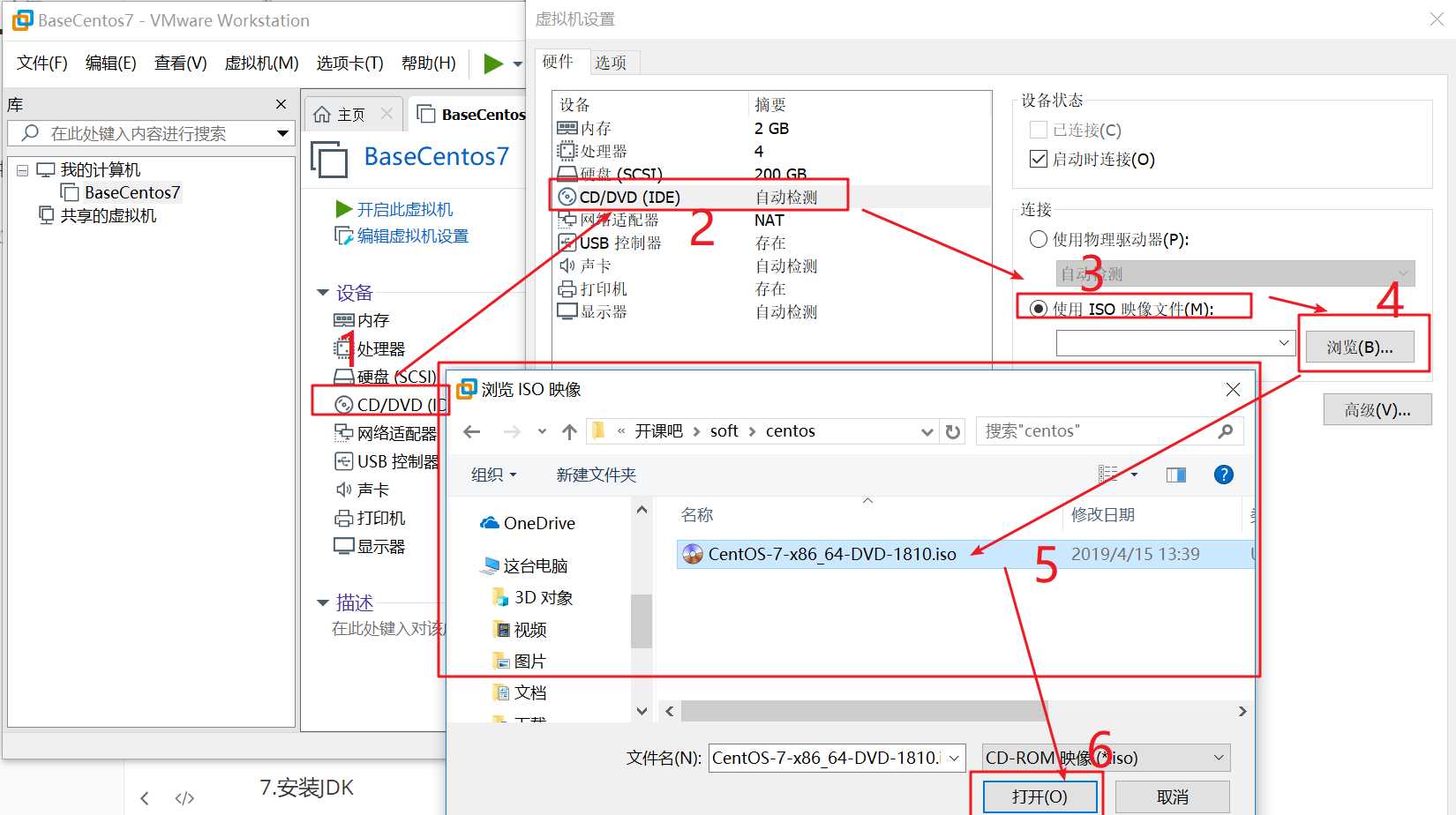The width and height of the screenshot is (1456, 815).
Task: Close the 库 library panel
Action: (281, 104)
